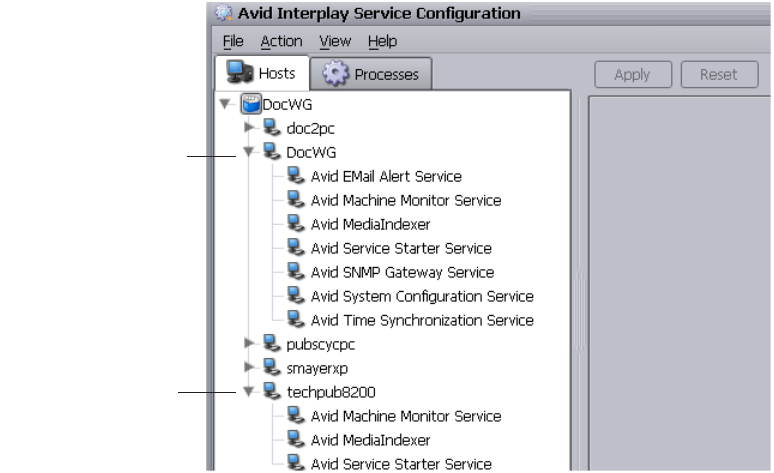Select Avid Service Starter Service under DocWG
Image resolution: width=774 pixels, height=473 pixels.
[x=401, y=248]
